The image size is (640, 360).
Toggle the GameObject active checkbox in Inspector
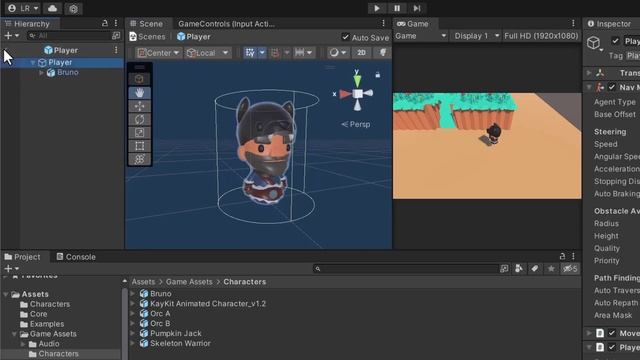pos(615,40)
